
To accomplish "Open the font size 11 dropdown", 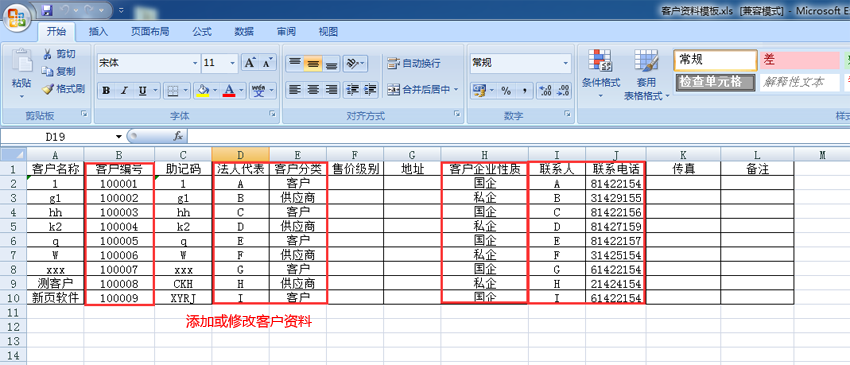I will tap(233, 63).
